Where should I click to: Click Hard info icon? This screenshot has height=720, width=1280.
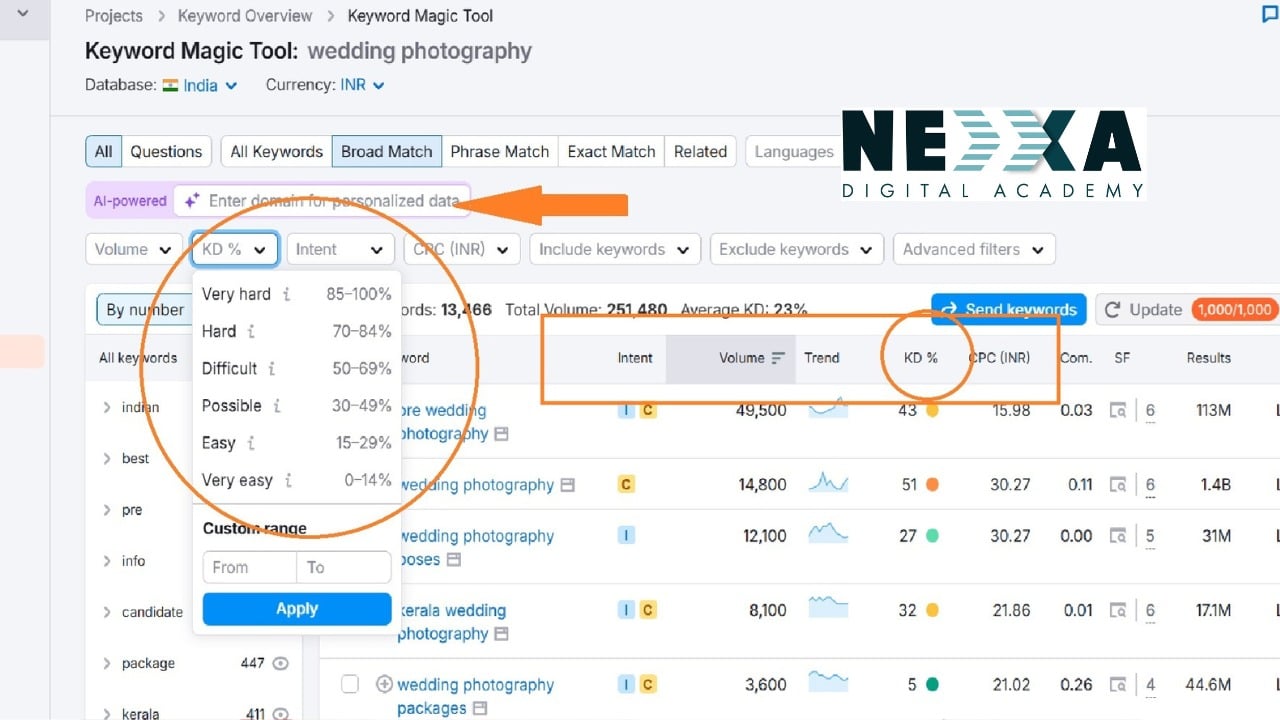pos(251,332)
